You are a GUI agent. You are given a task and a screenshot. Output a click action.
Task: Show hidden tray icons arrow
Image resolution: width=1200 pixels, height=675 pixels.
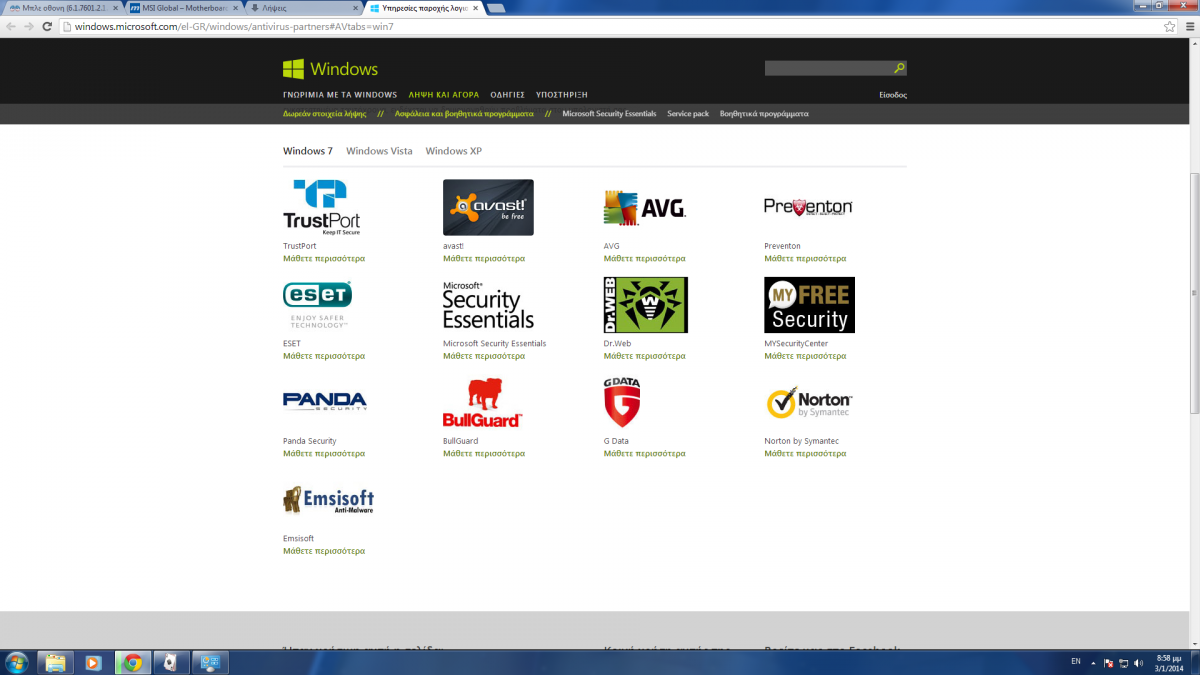pos(1093,662)
